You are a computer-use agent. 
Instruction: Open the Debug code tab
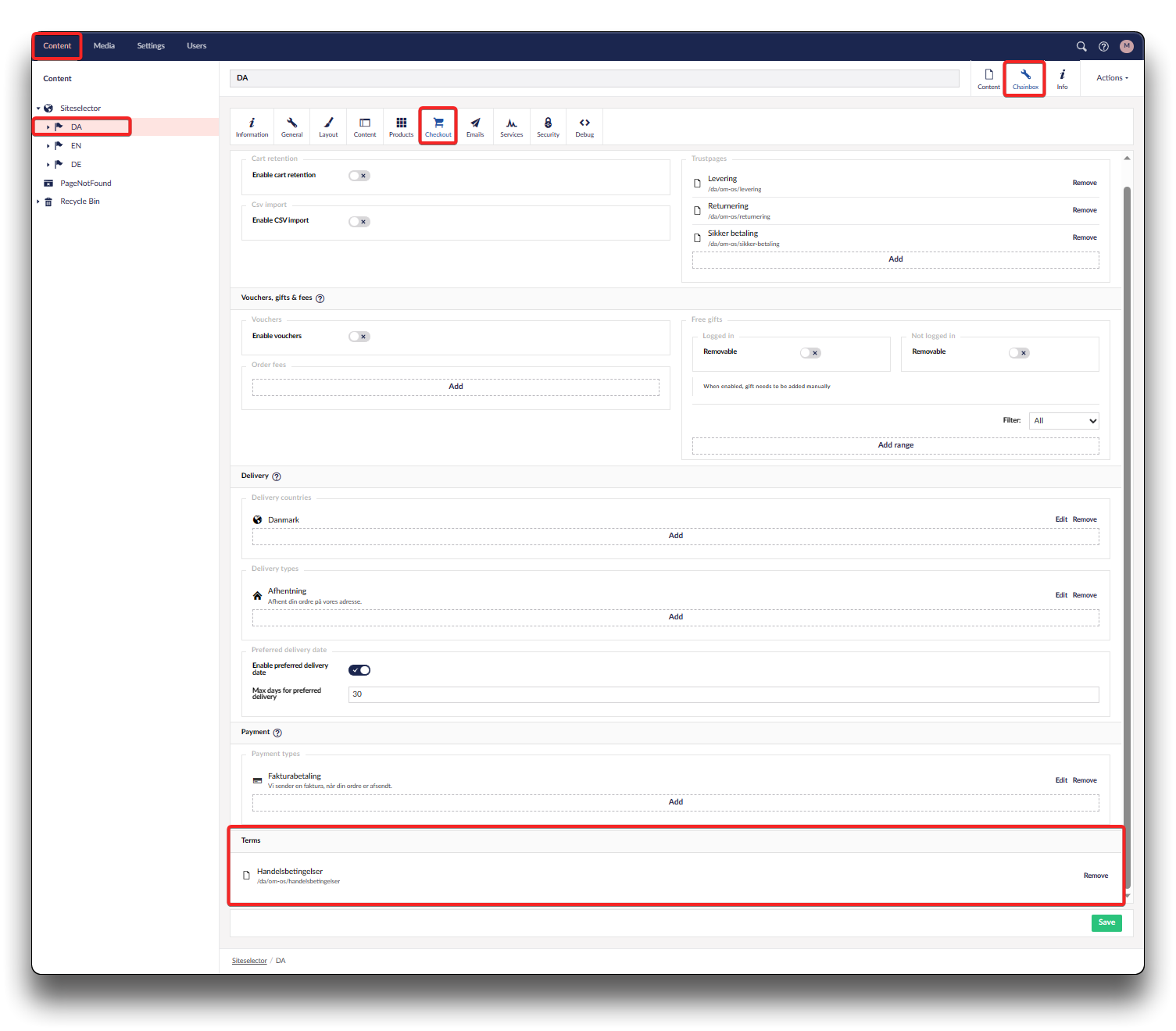click(584, 126)
